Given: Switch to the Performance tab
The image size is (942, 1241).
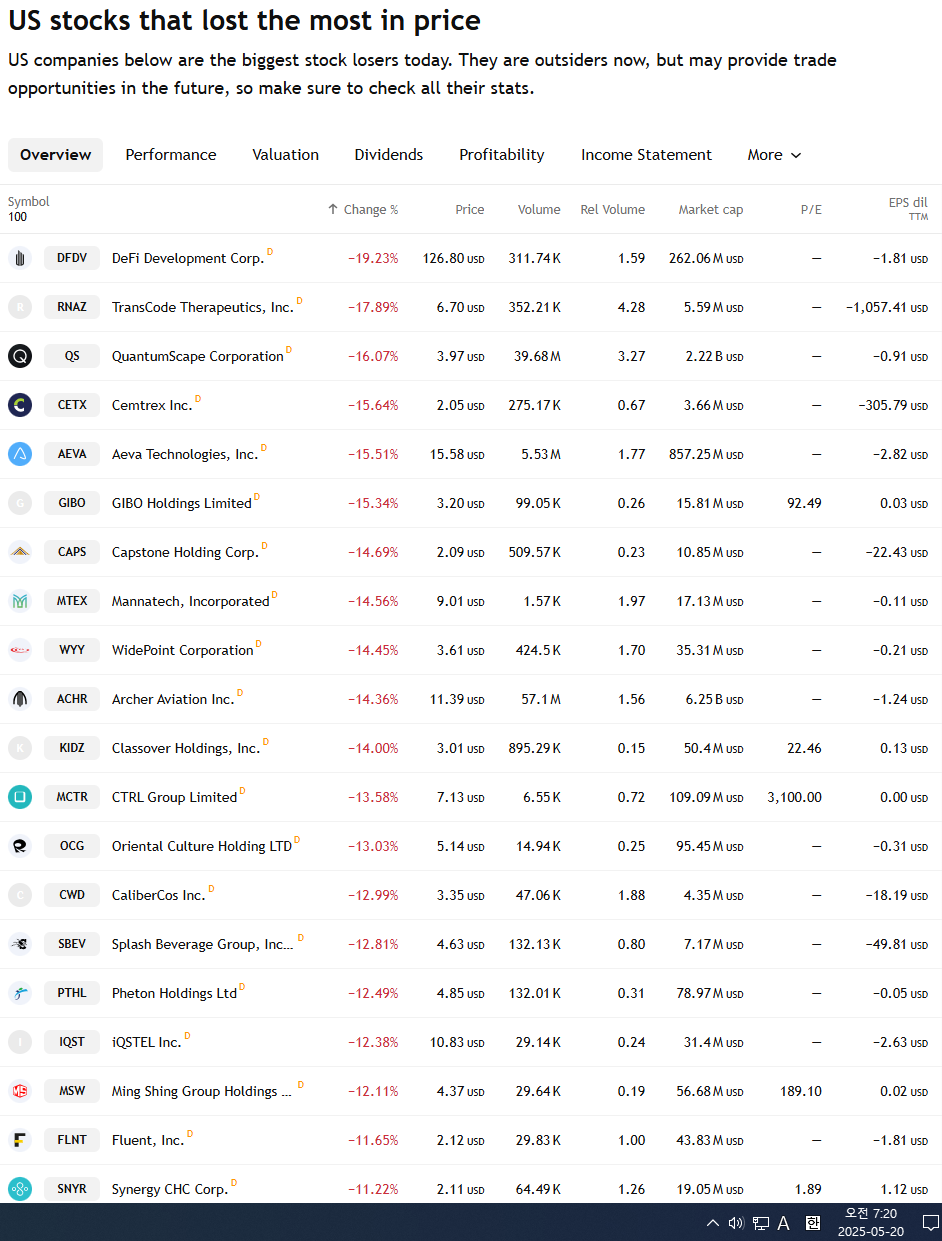Looking at the screenshot, I should tap(171, 155).
